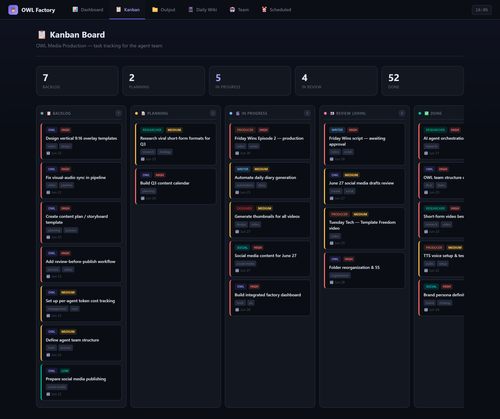Click DESIGNER badge on Generate thumbnails card
Screen dimensions: 500x419
[x=244, y=208]
